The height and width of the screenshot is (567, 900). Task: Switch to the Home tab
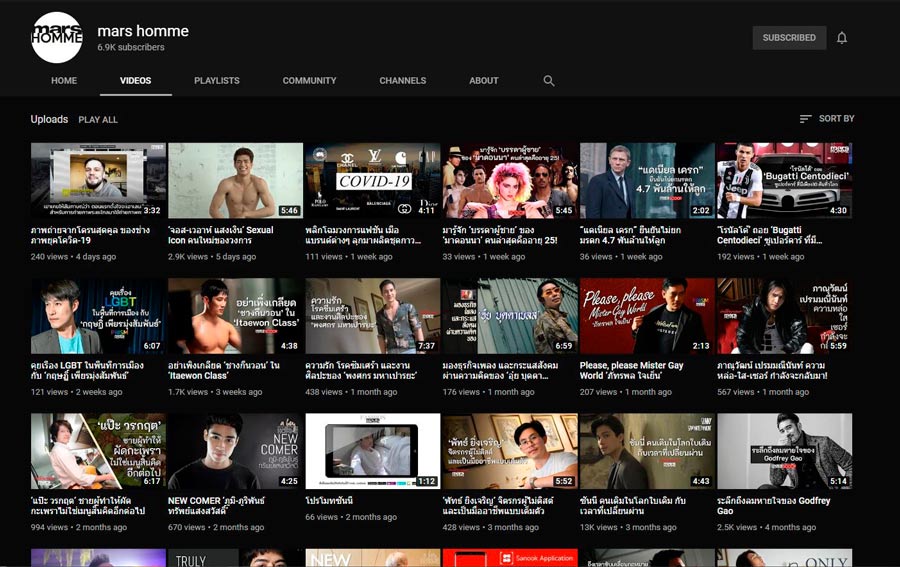click(x=64, y=81)
